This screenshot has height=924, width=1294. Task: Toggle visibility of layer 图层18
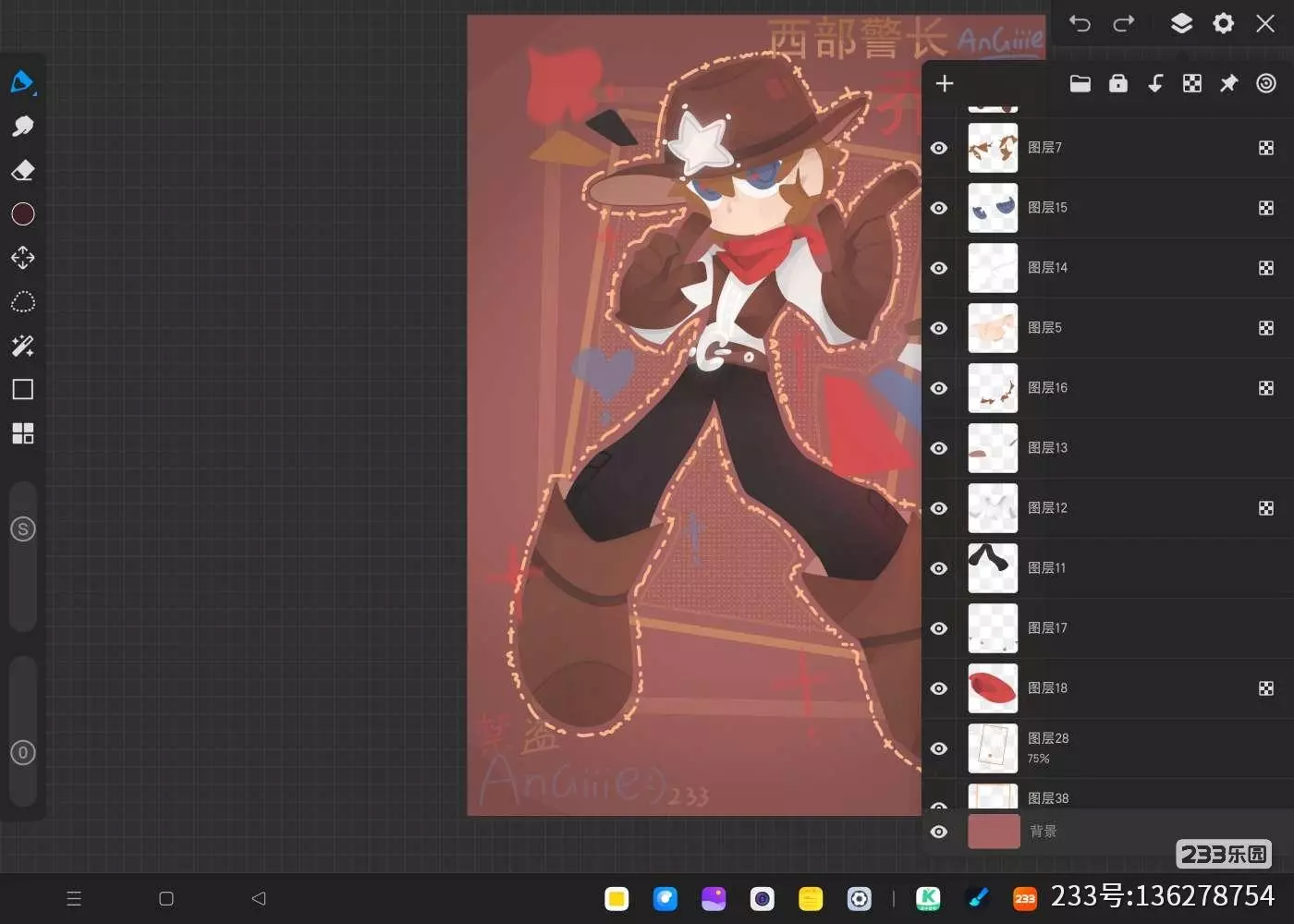(939, 688)
